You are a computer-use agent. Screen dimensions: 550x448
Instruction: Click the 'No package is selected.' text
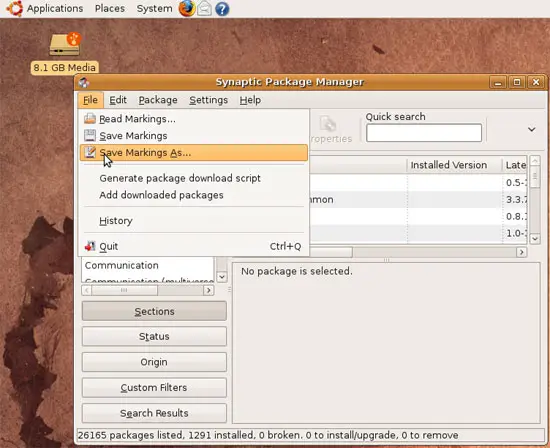(x=297, y=271)
